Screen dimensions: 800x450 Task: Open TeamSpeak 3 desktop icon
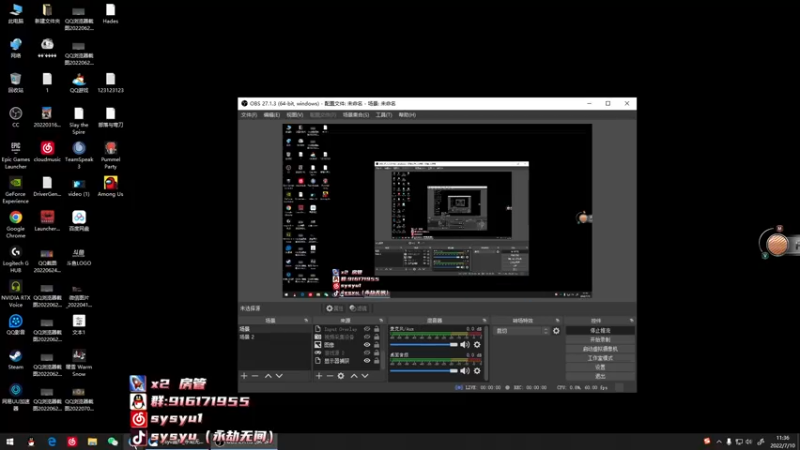point(79,155)
